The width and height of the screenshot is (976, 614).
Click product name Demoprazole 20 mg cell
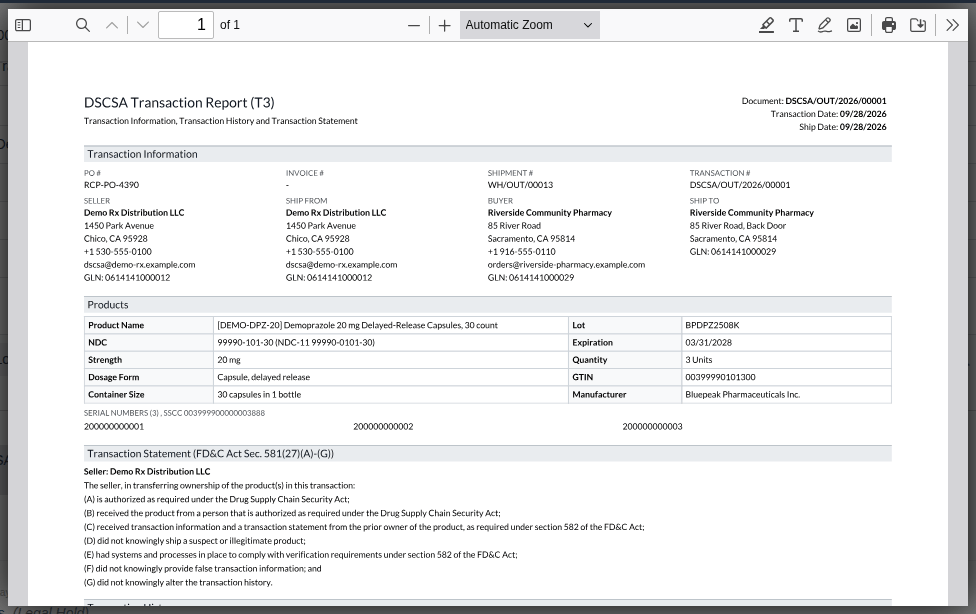(391, 325)
